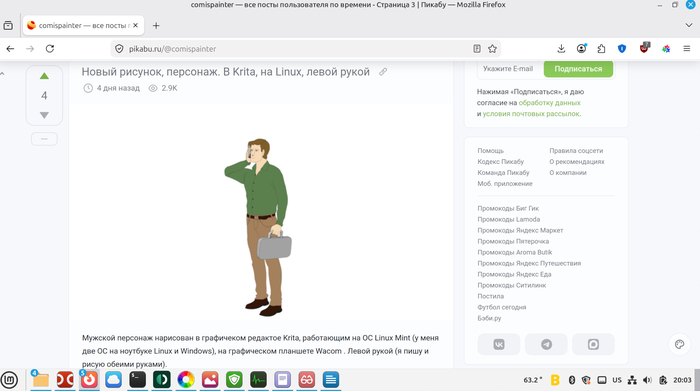This screenshot has height=391, width=700.
Task: Open Кодекс Пикабу link
Action: [x=500, y=162]
